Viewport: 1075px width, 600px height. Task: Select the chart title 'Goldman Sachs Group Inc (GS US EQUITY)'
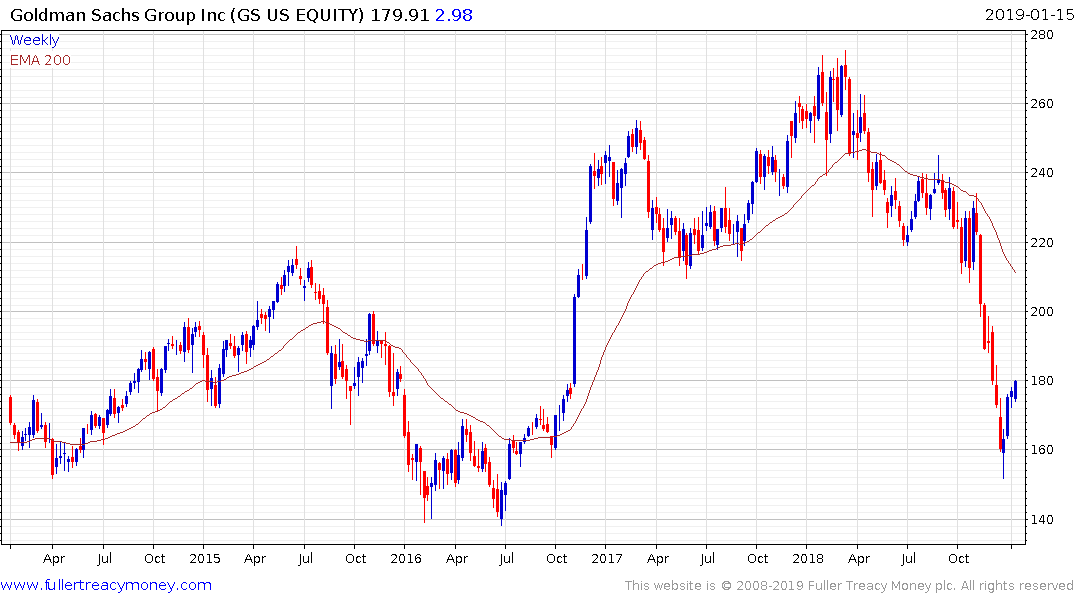pyautogui.click(x=187, y=15)
